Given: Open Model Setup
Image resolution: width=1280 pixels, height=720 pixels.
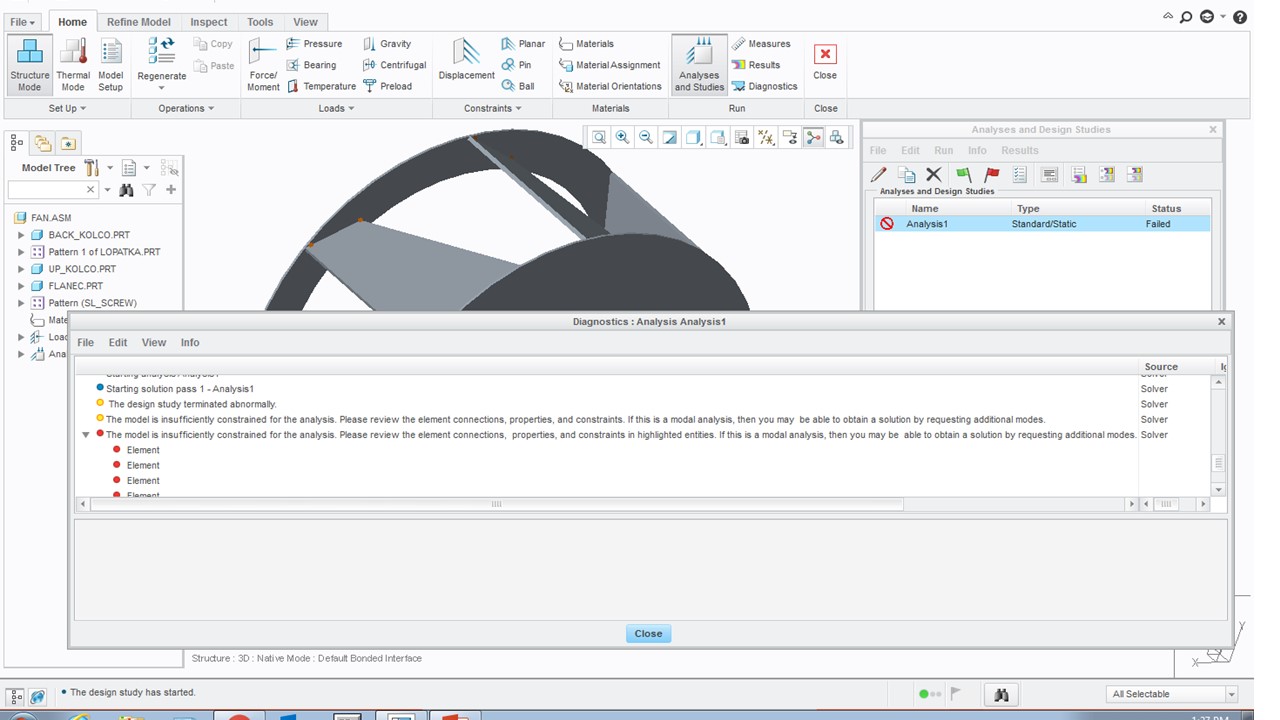Looking at the screenshot, I should tap(111, 65).
